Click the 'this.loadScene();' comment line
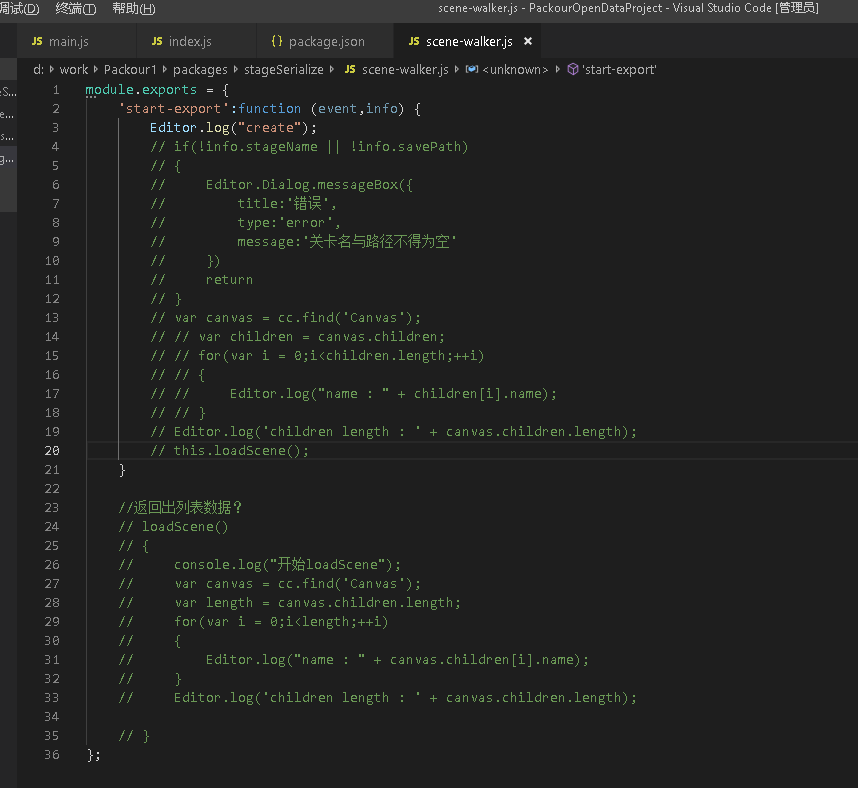This screenshot has width=858, height=788. click(230, 451)
